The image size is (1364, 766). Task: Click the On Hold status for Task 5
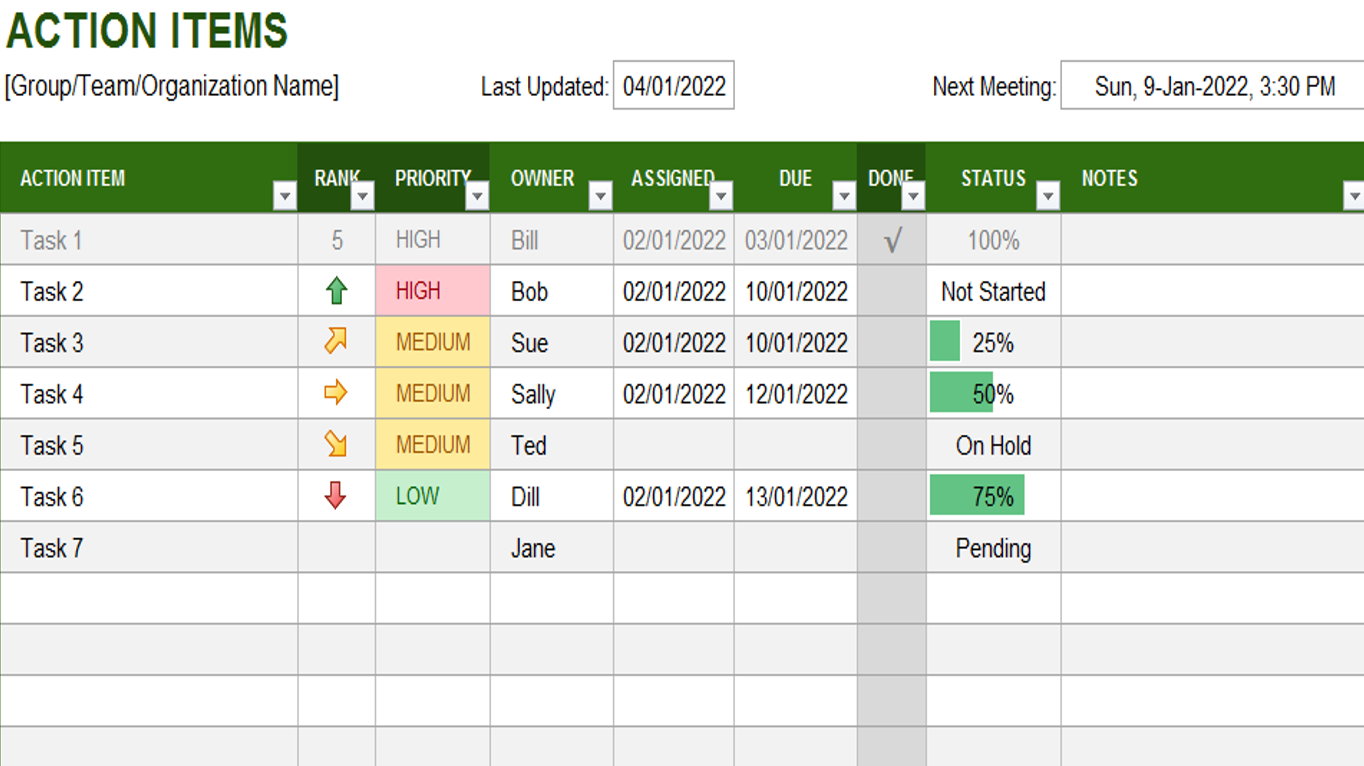[x=993, y=444]
